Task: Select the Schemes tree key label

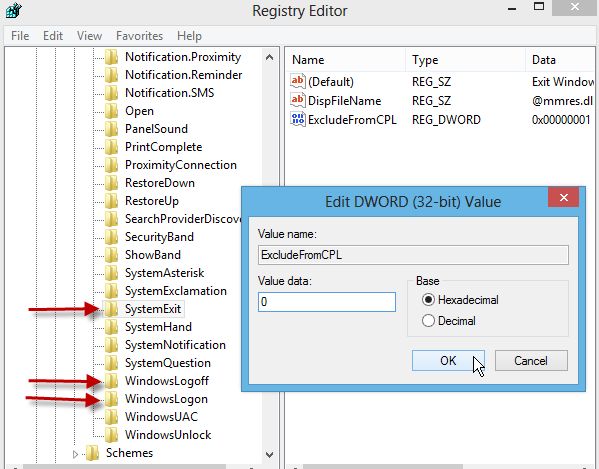Action: click(130, 453)
